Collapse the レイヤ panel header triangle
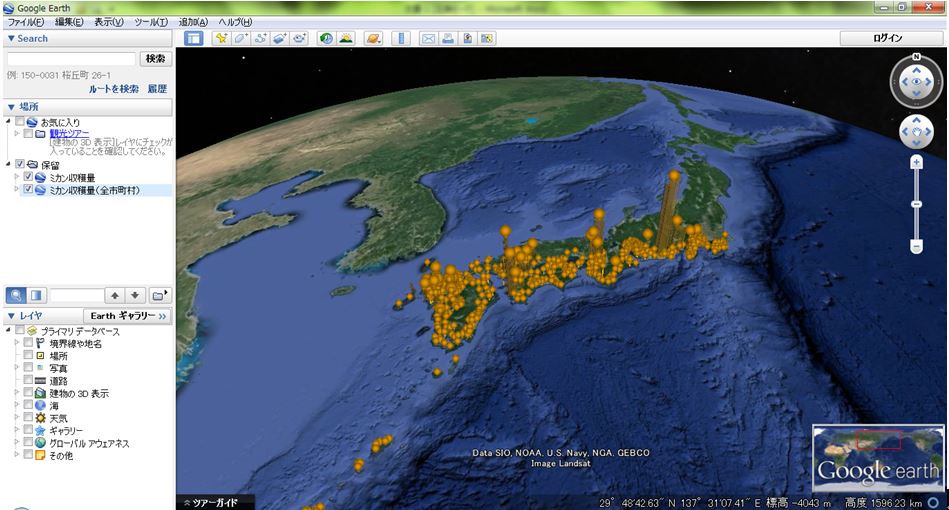 11,316
